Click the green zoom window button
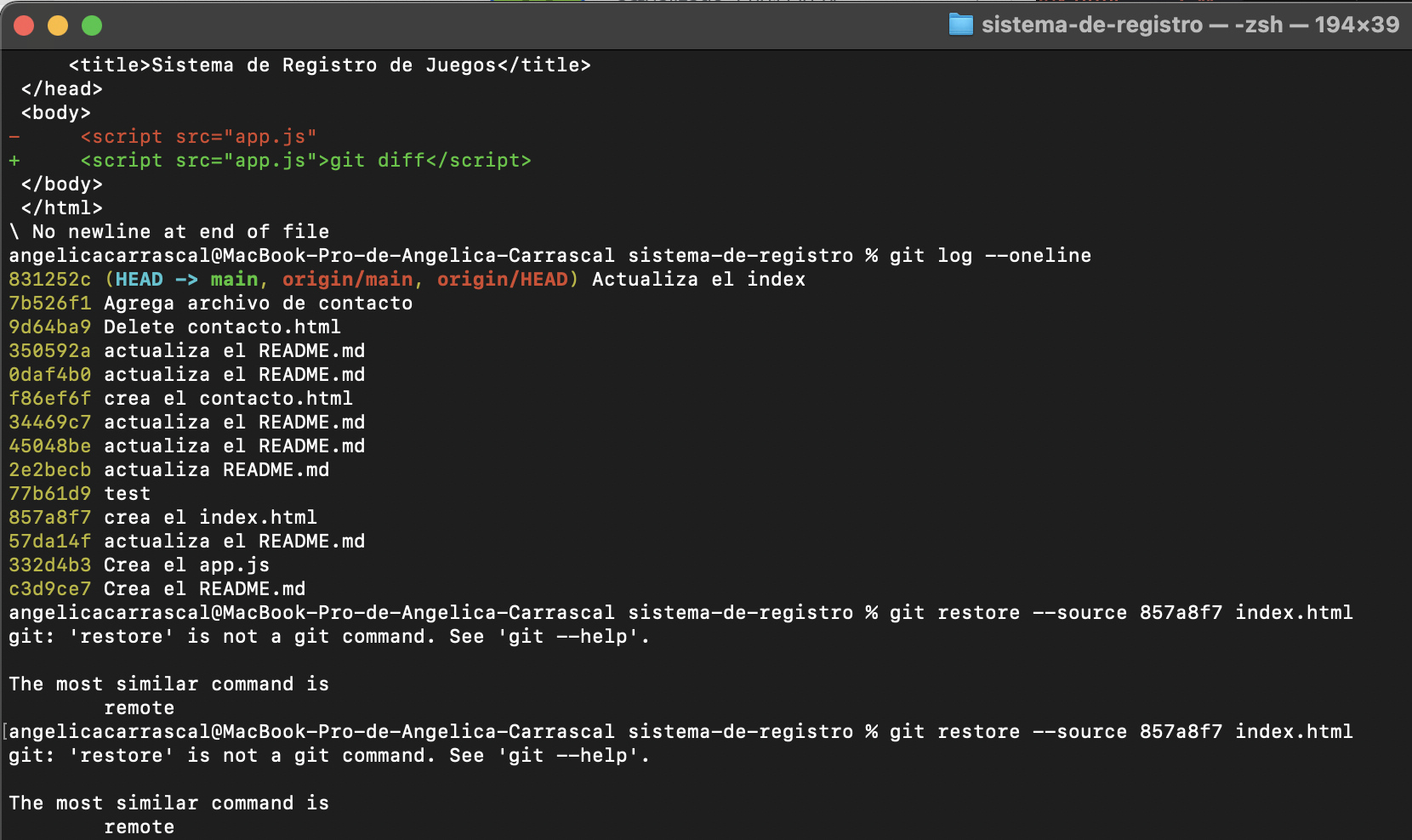The width and height of the screenshot is (1412, 840). (x=92, y=26)
